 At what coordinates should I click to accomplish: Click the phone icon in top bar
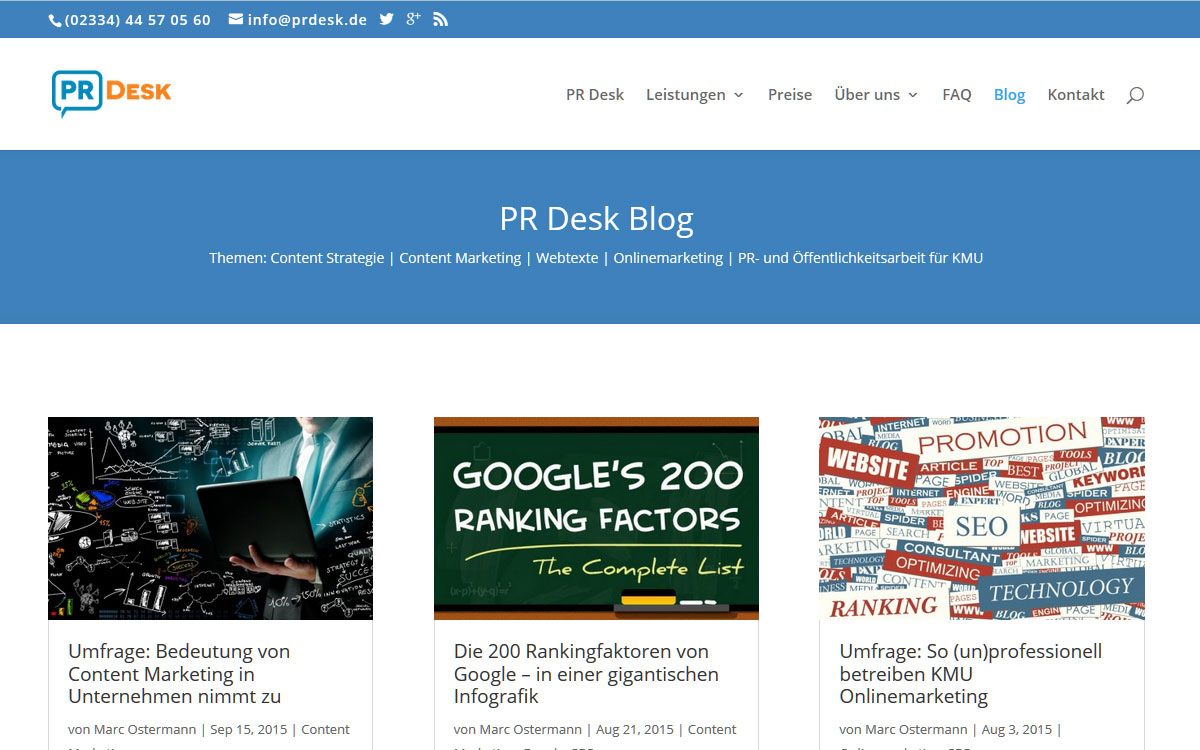pos(55,20)
